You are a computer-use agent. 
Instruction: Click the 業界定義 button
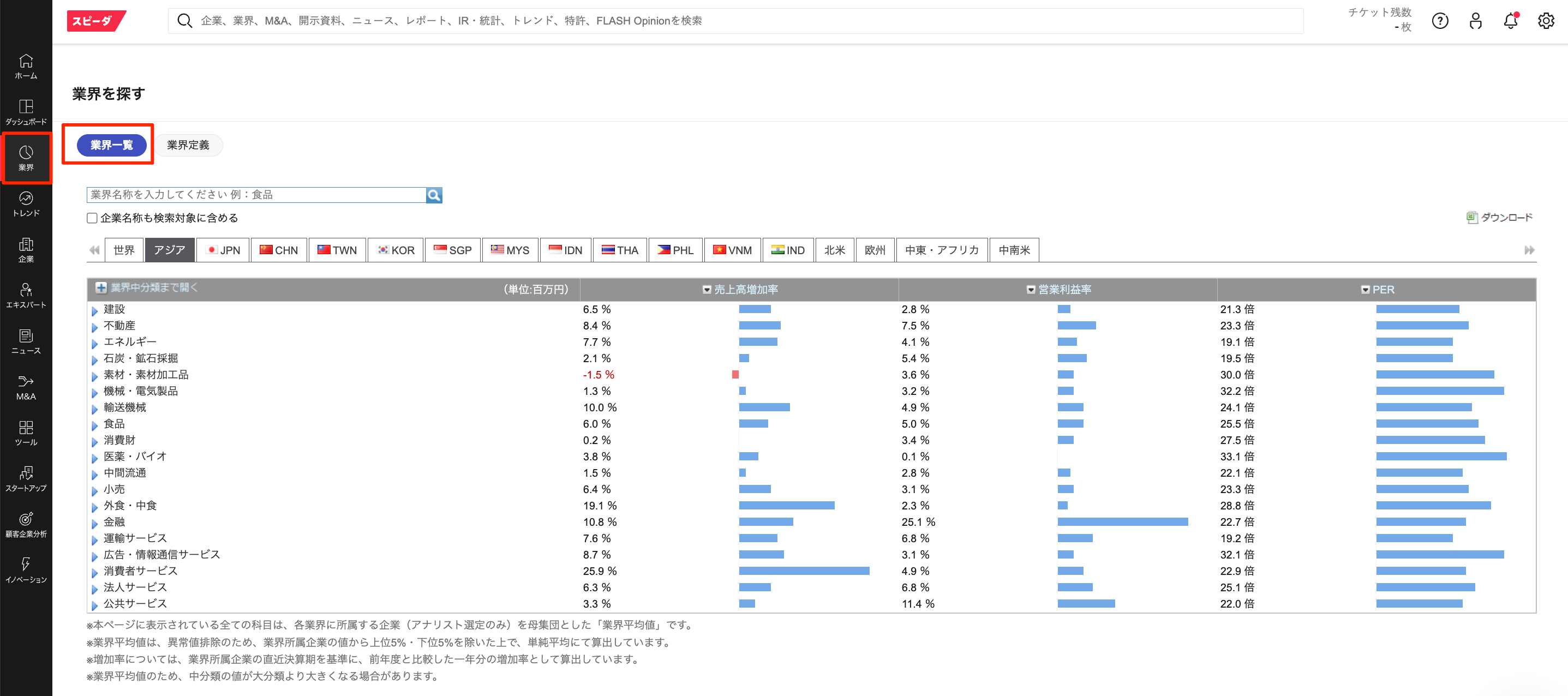pos(188,145)
